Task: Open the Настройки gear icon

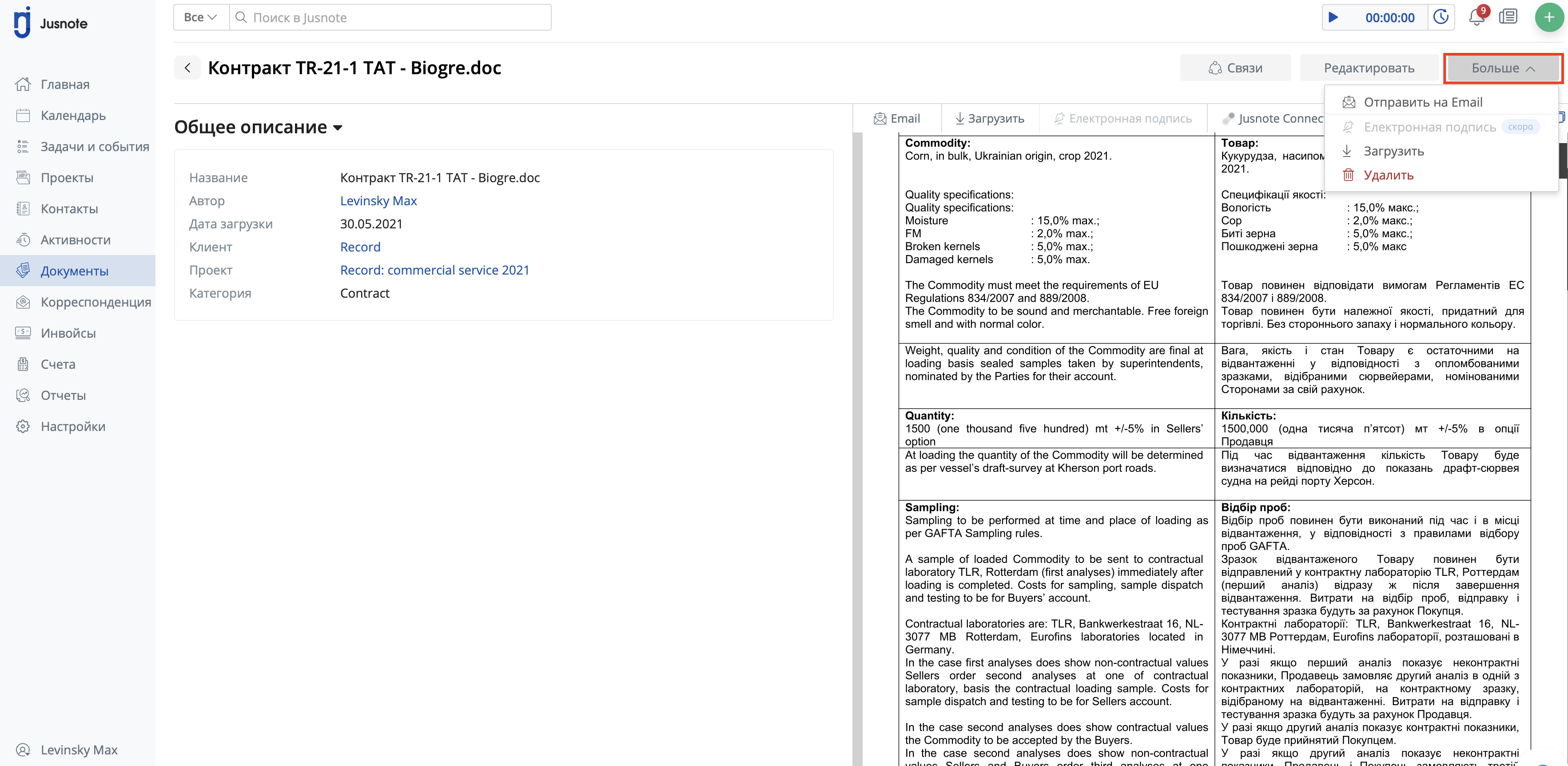Action: coord(23,426)
